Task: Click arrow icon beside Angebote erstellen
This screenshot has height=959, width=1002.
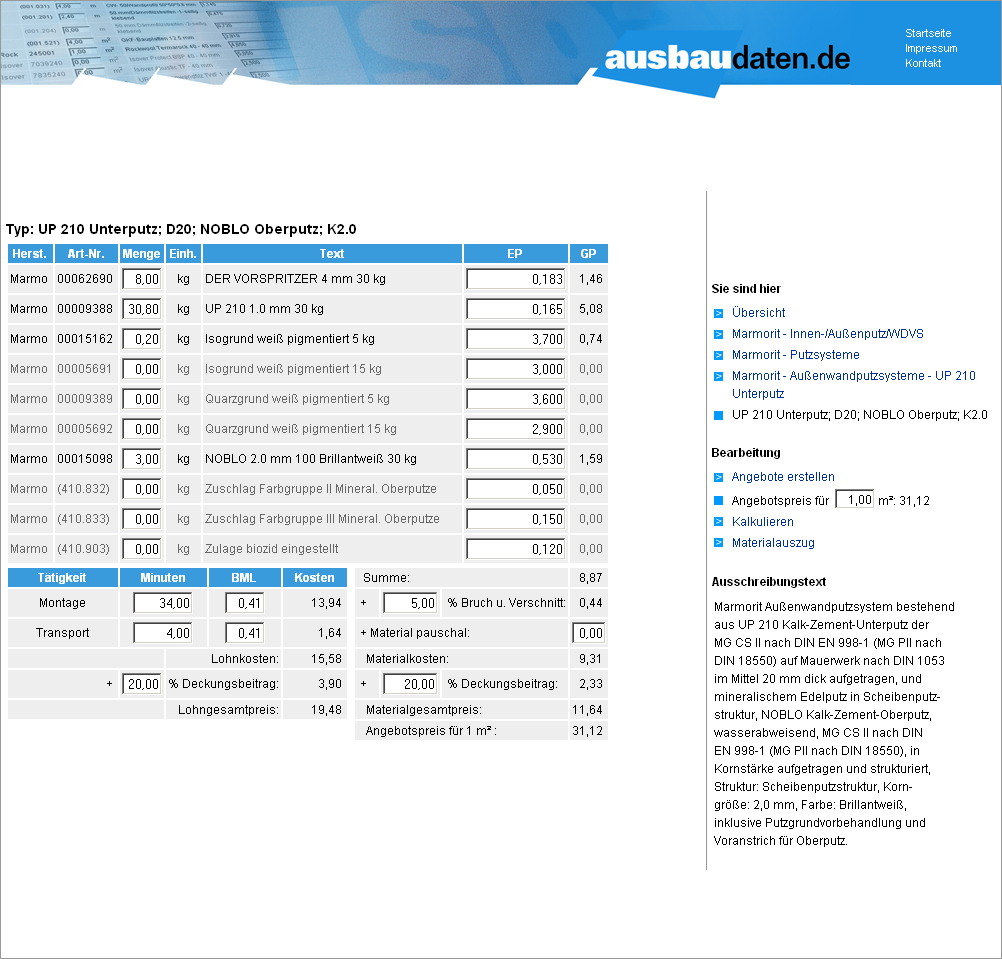Action: (x=718, y=477)
